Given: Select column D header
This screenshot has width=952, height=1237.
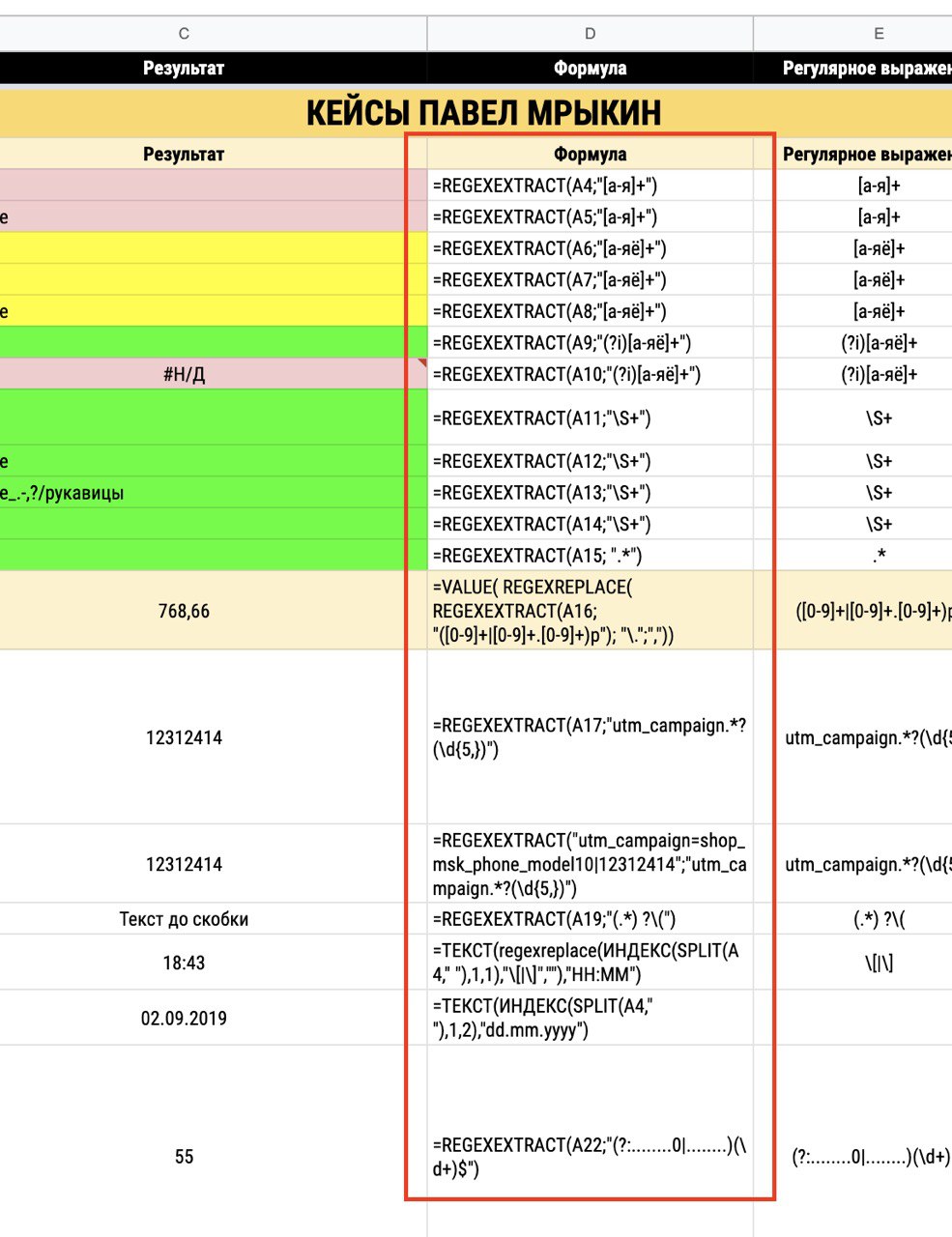Looking at the screenshot, I should coord(590,33).
